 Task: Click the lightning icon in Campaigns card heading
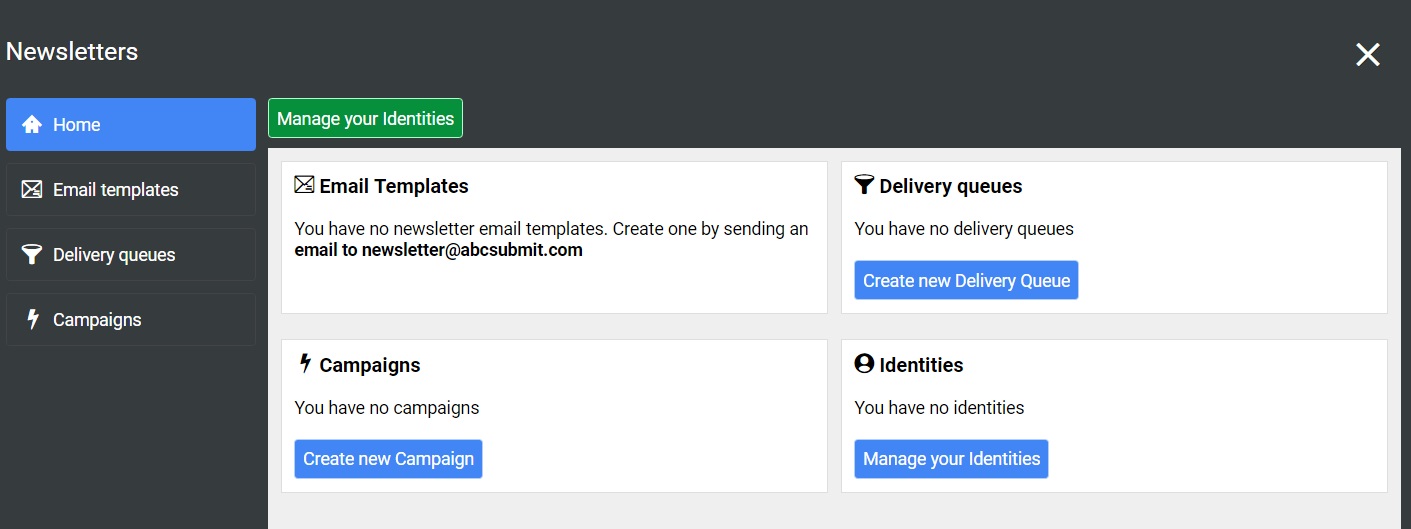pos(305,364)
